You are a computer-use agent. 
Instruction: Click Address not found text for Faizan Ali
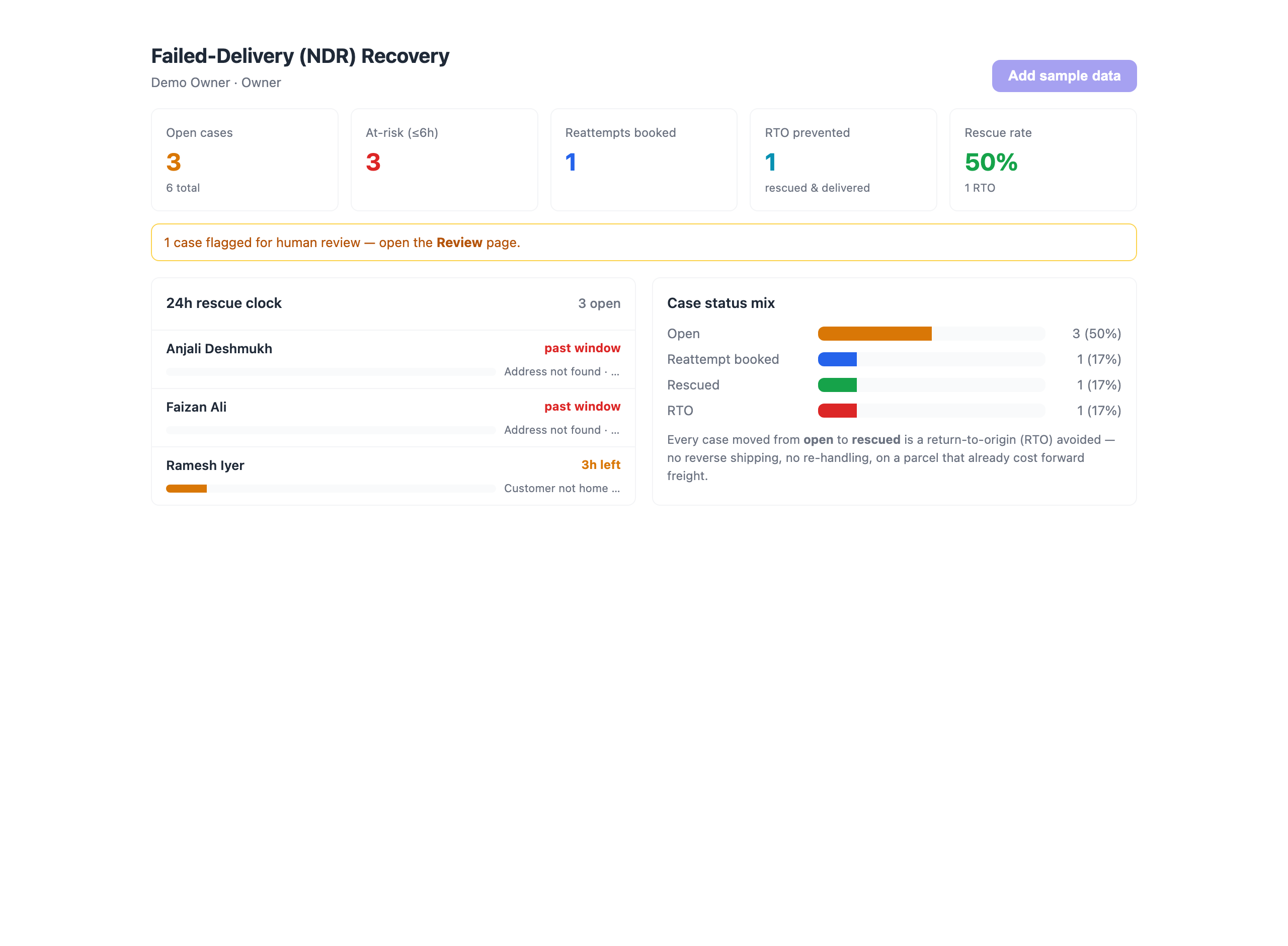click(561, 430)
